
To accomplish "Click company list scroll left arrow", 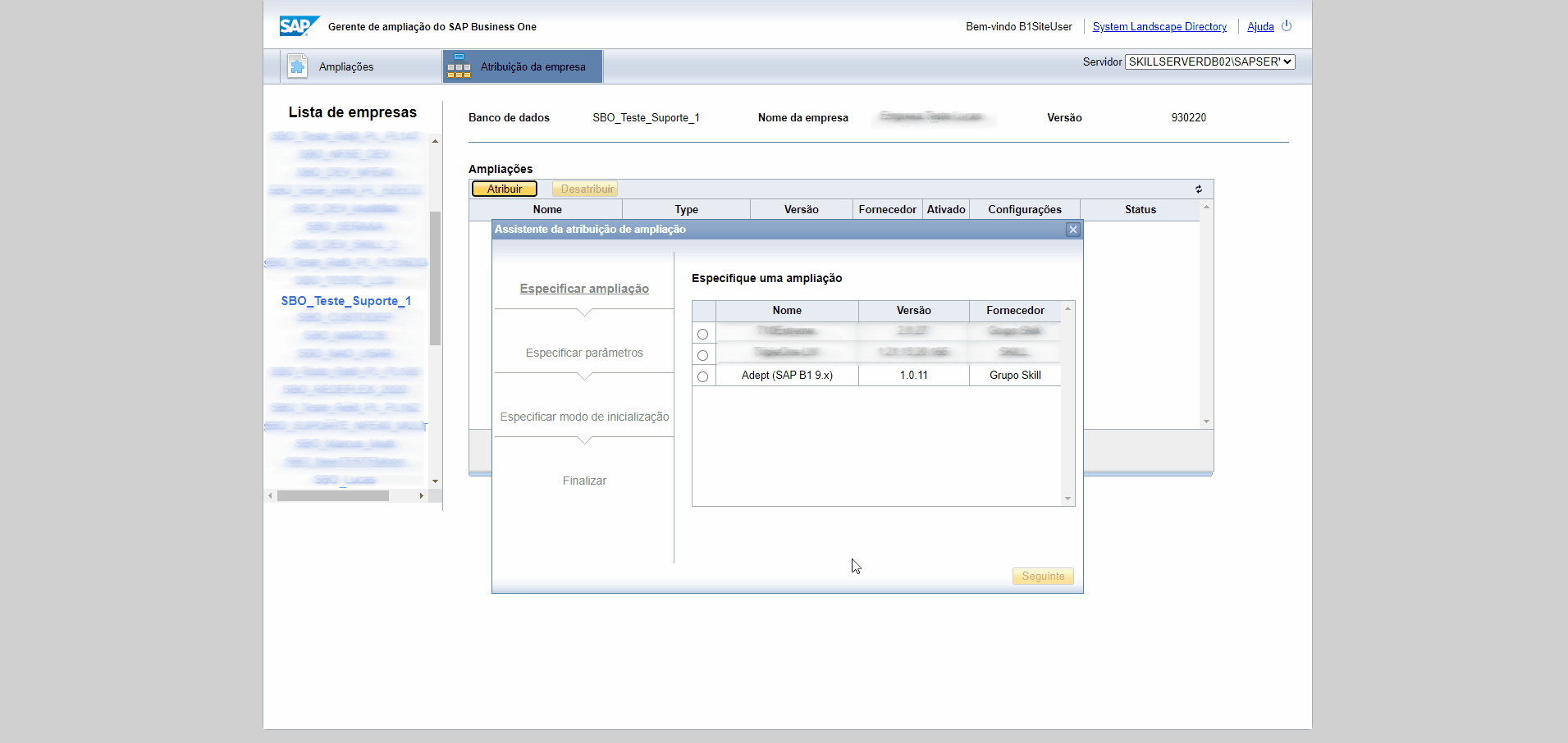I will [270, 495].
